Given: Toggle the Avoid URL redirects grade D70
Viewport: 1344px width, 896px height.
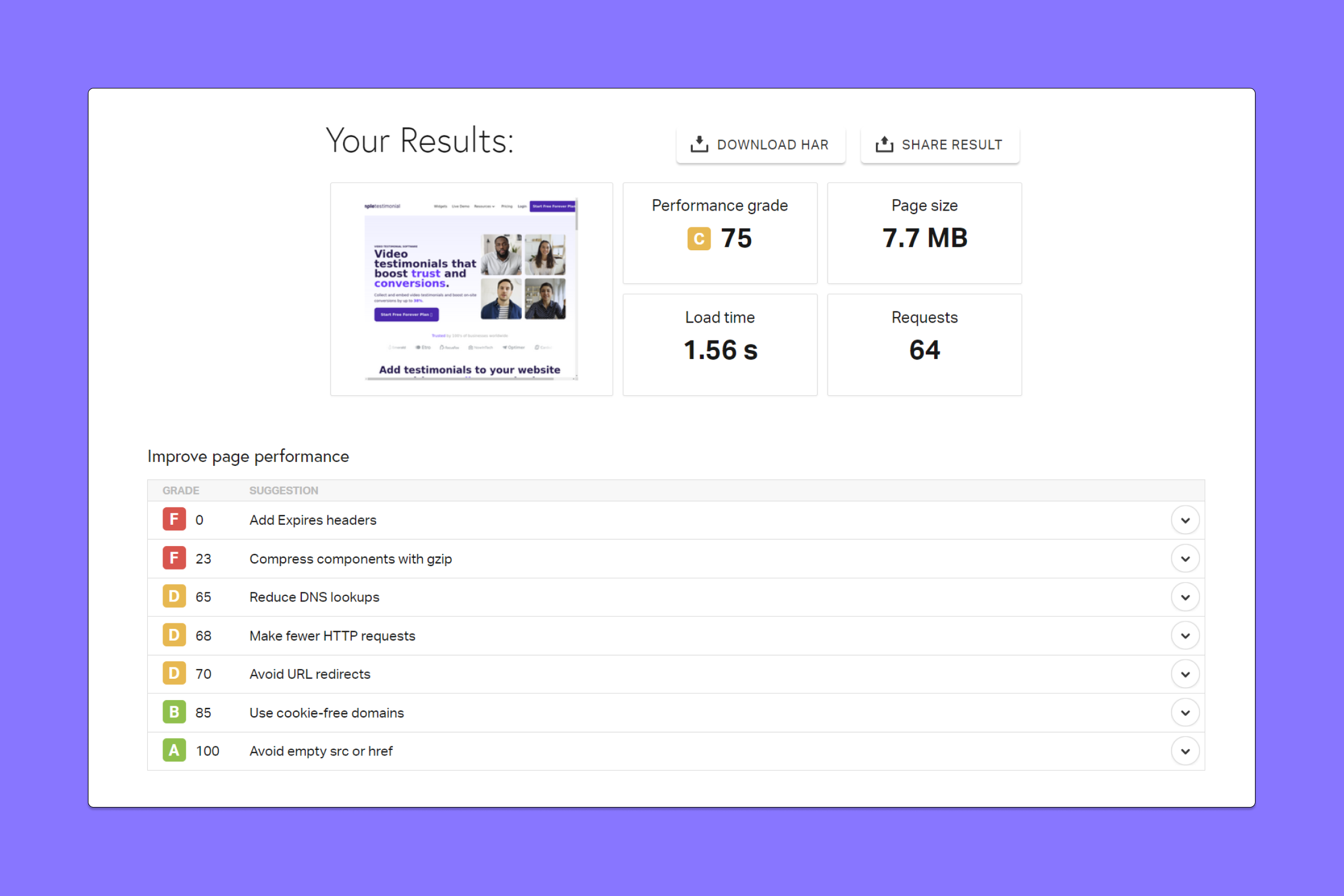Looking at the screenshot, I should (x=1185, y=674).
